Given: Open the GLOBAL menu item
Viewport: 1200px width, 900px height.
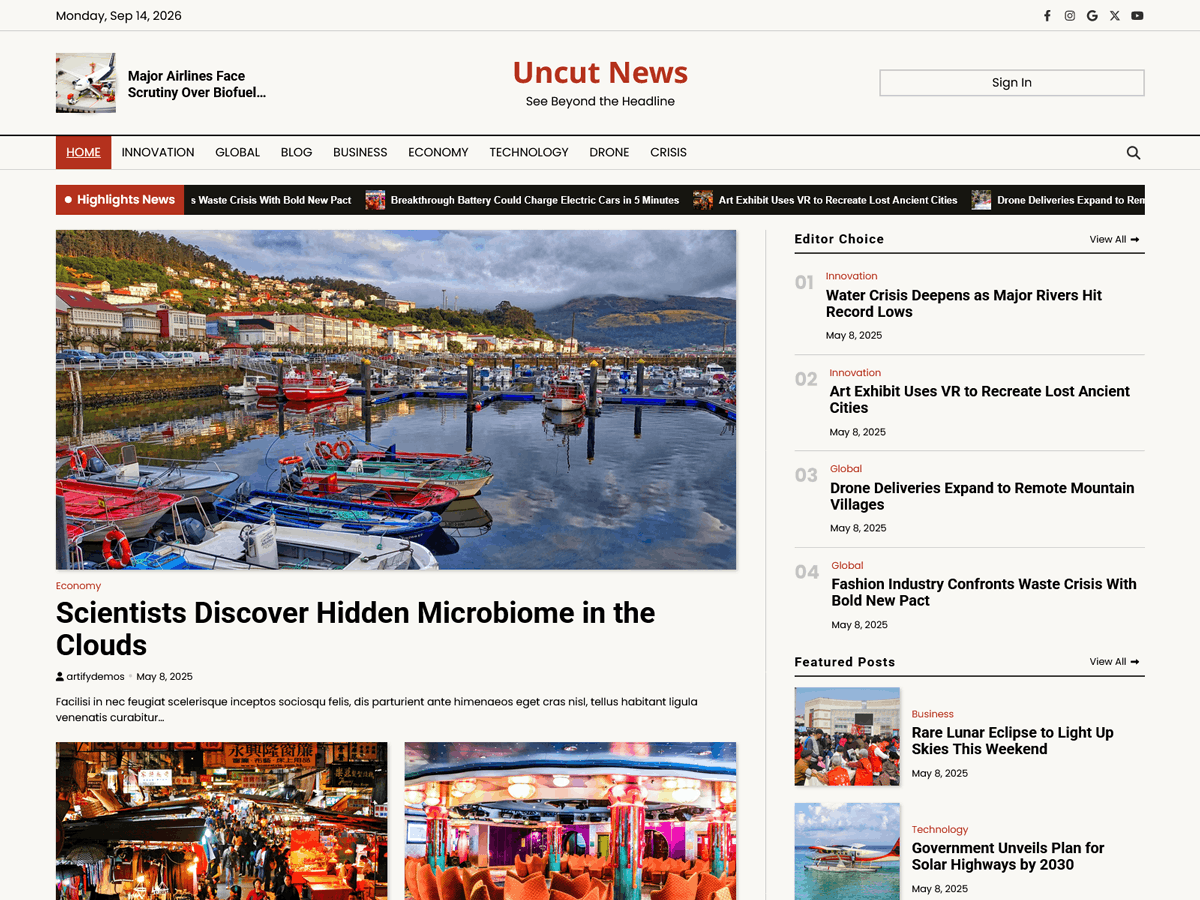Looking at the screenshot, I should coord(237,153).
